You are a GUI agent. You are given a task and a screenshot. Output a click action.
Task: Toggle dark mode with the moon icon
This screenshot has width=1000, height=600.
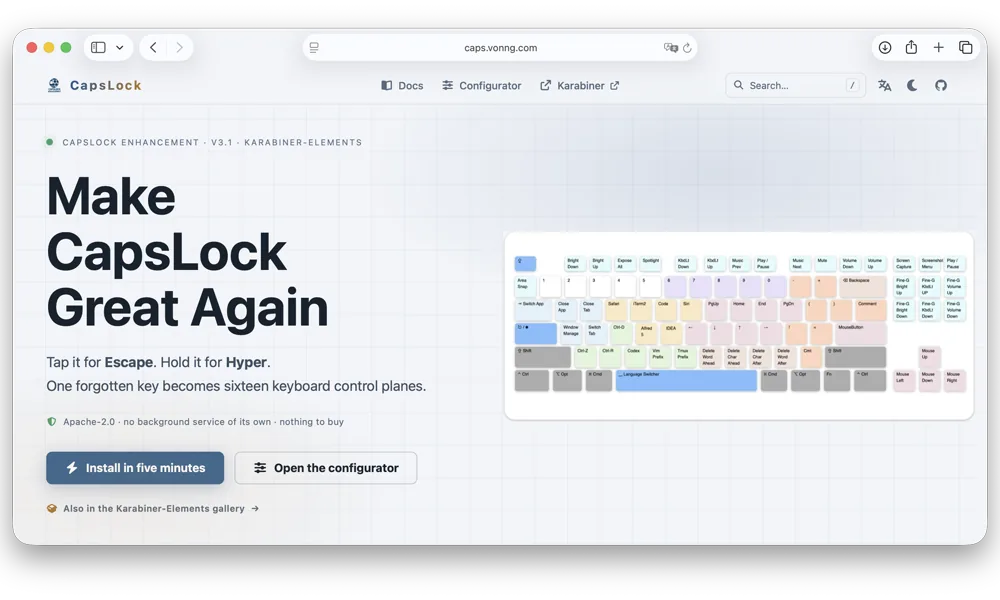click(913, 85)
